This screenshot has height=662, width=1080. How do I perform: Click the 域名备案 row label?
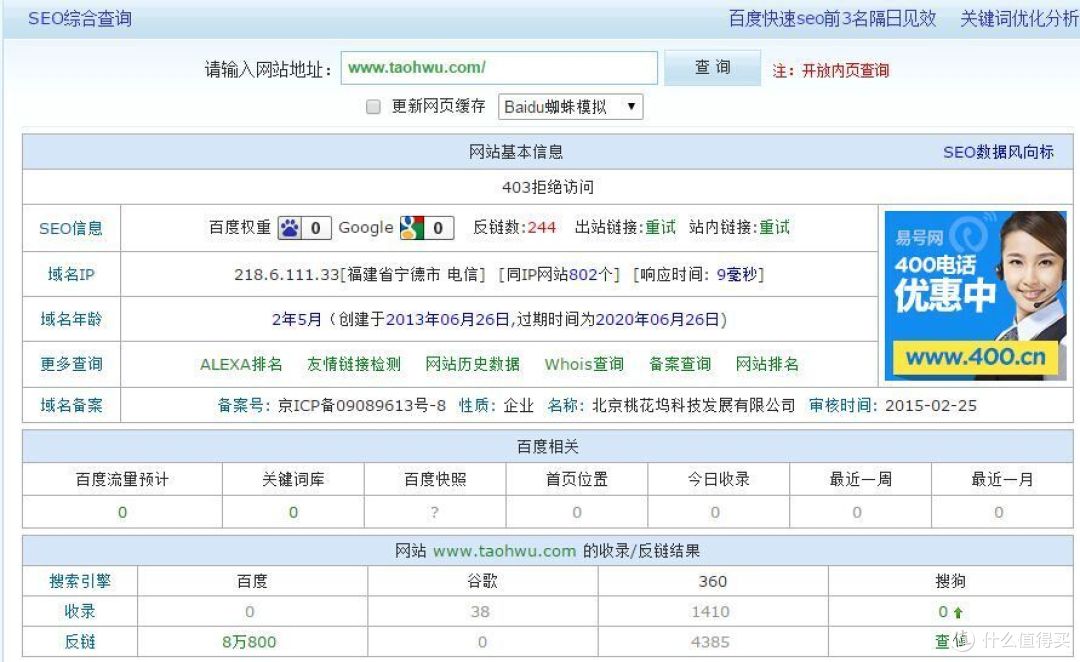tap(71, 406)
